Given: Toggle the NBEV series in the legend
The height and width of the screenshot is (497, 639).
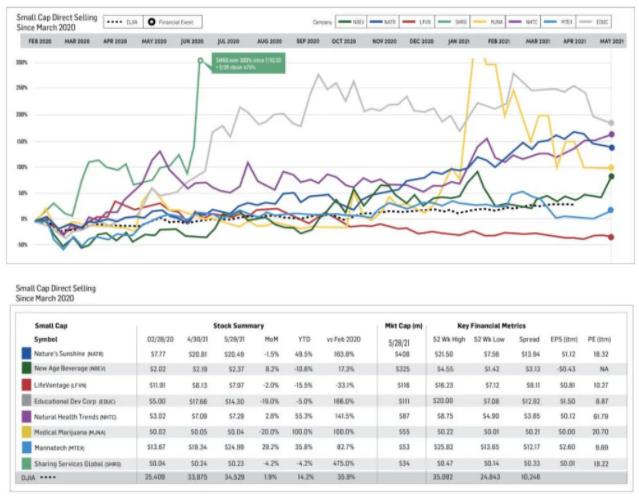Looking at the screenshot, I should click(x=351, y=22).
